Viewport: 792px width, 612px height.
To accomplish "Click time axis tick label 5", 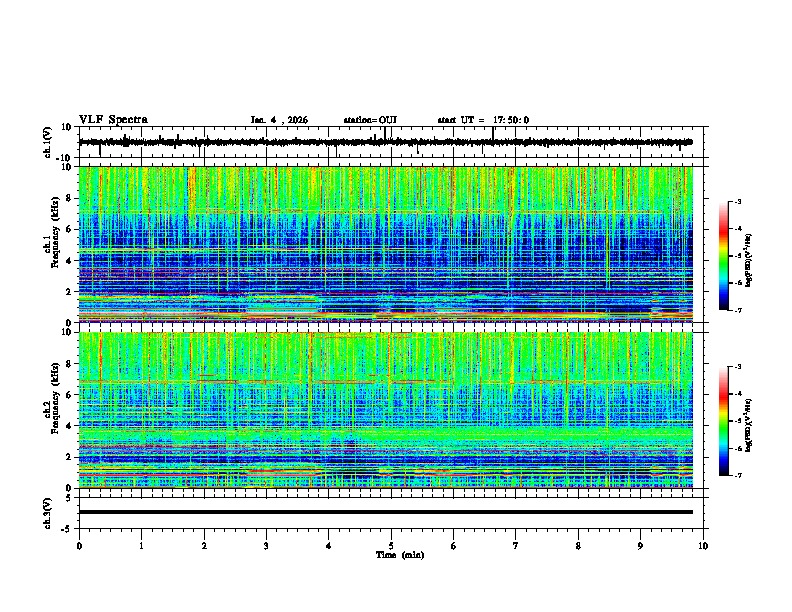I will click(x=391, y=546).
